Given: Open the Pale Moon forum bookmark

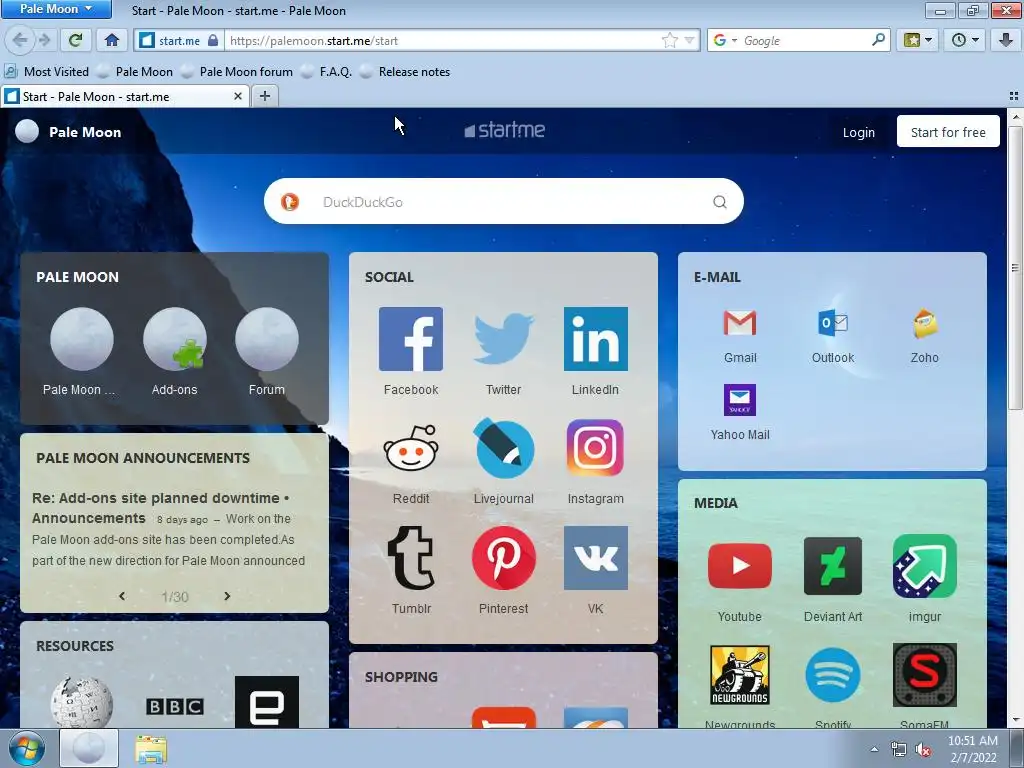Looking at the screenshot, I should pos(236,72).
